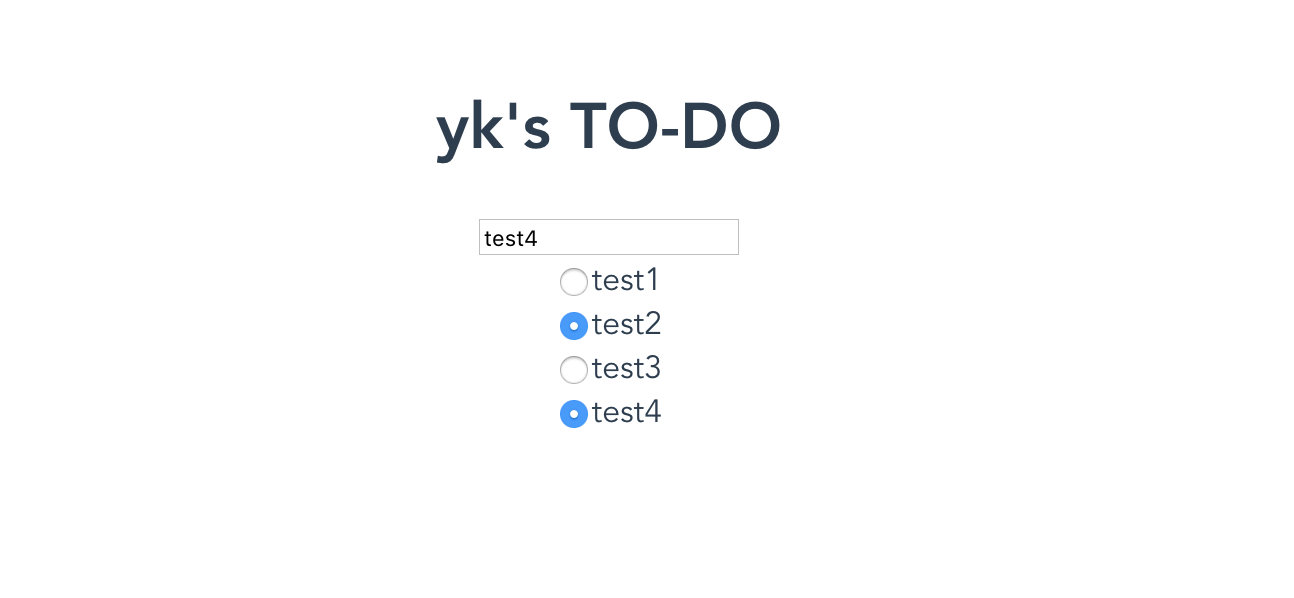Select the test1 radio button
The image size is (1294, 598).
[x=573, y=282]
